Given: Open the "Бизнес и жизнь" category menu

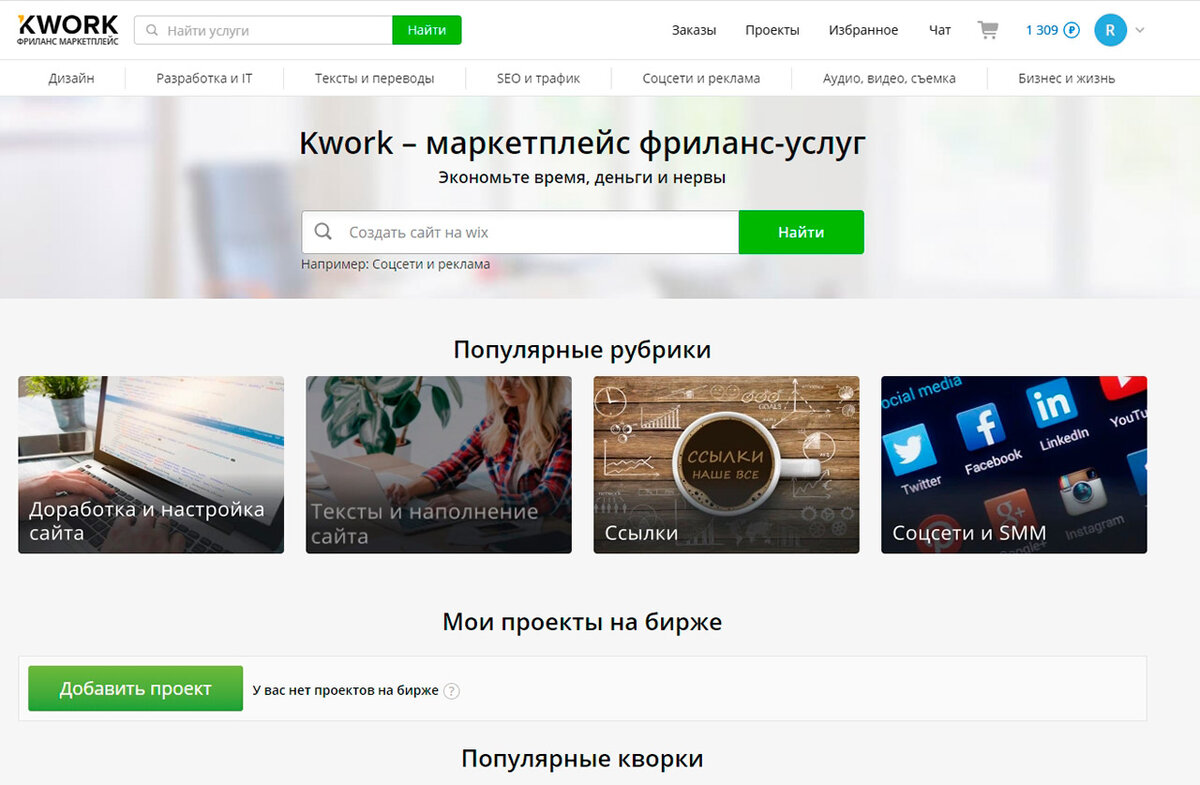Looking at the screenshot, I should coord(1066,78).
